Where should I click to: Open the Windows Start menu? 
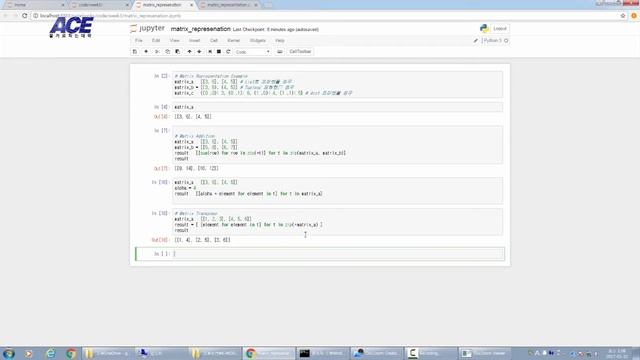(9, 353)
